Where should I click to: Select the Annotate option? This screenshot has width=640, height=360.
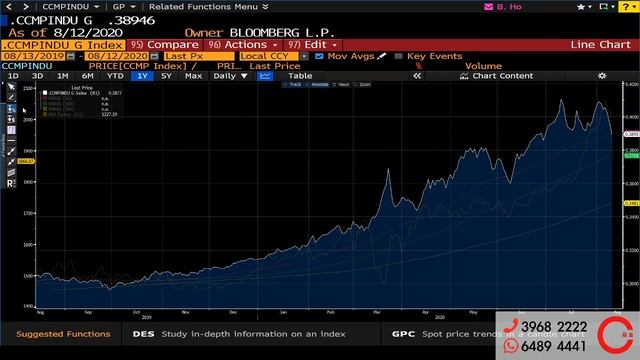tap(317, 84)
